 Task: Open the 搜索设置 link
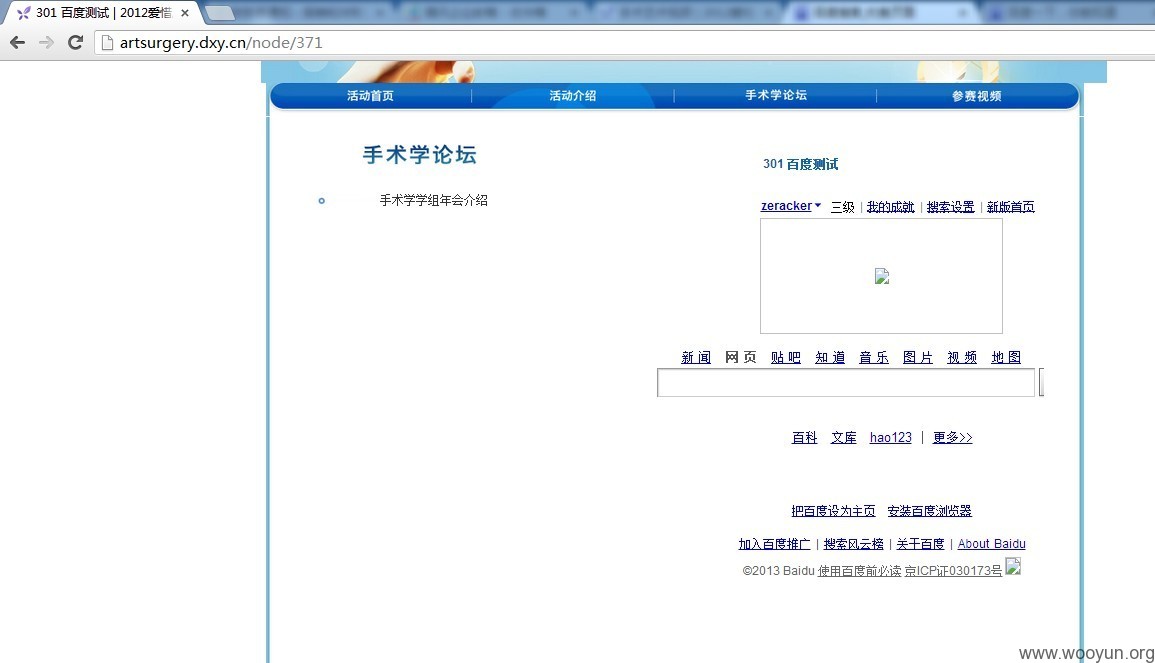tap(950, 207)
